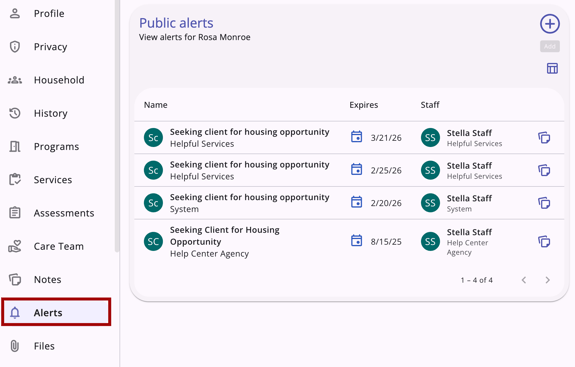
Task: Click the Programs building icon
Action: coord(15,147)
